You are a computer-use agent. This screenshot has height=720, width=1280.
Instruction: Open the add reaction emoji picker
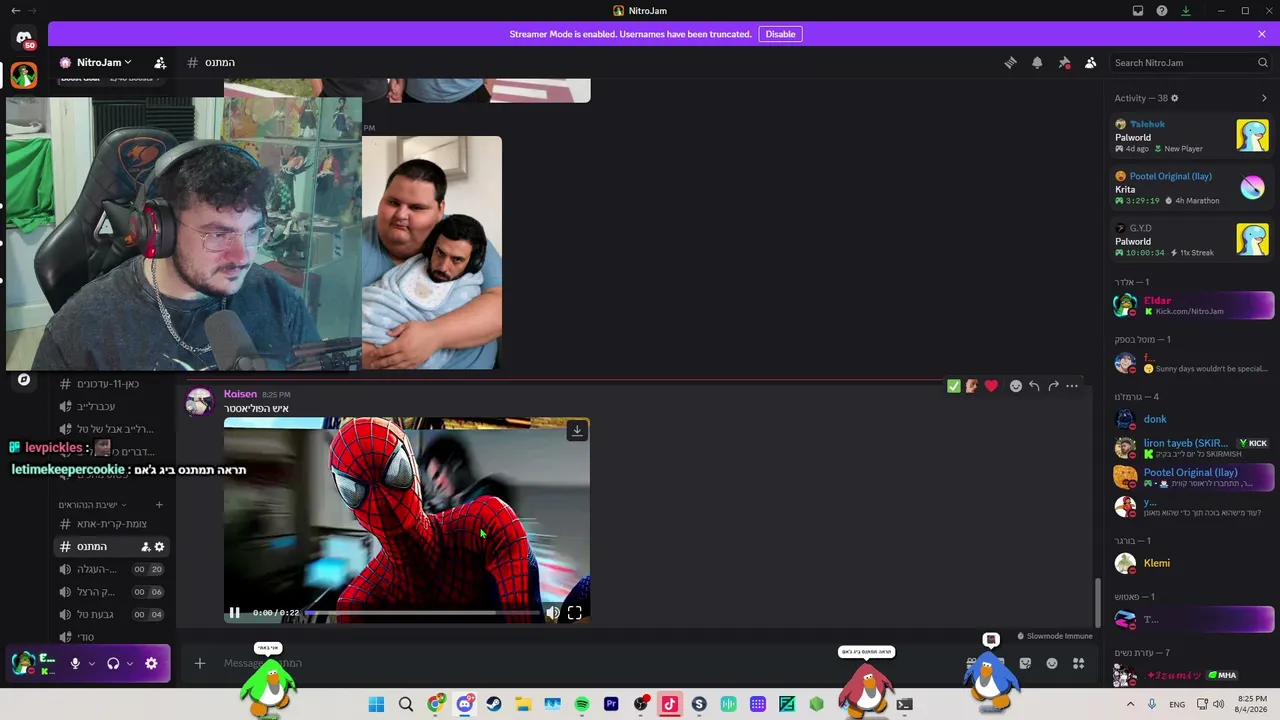(x=1016, y=386)
